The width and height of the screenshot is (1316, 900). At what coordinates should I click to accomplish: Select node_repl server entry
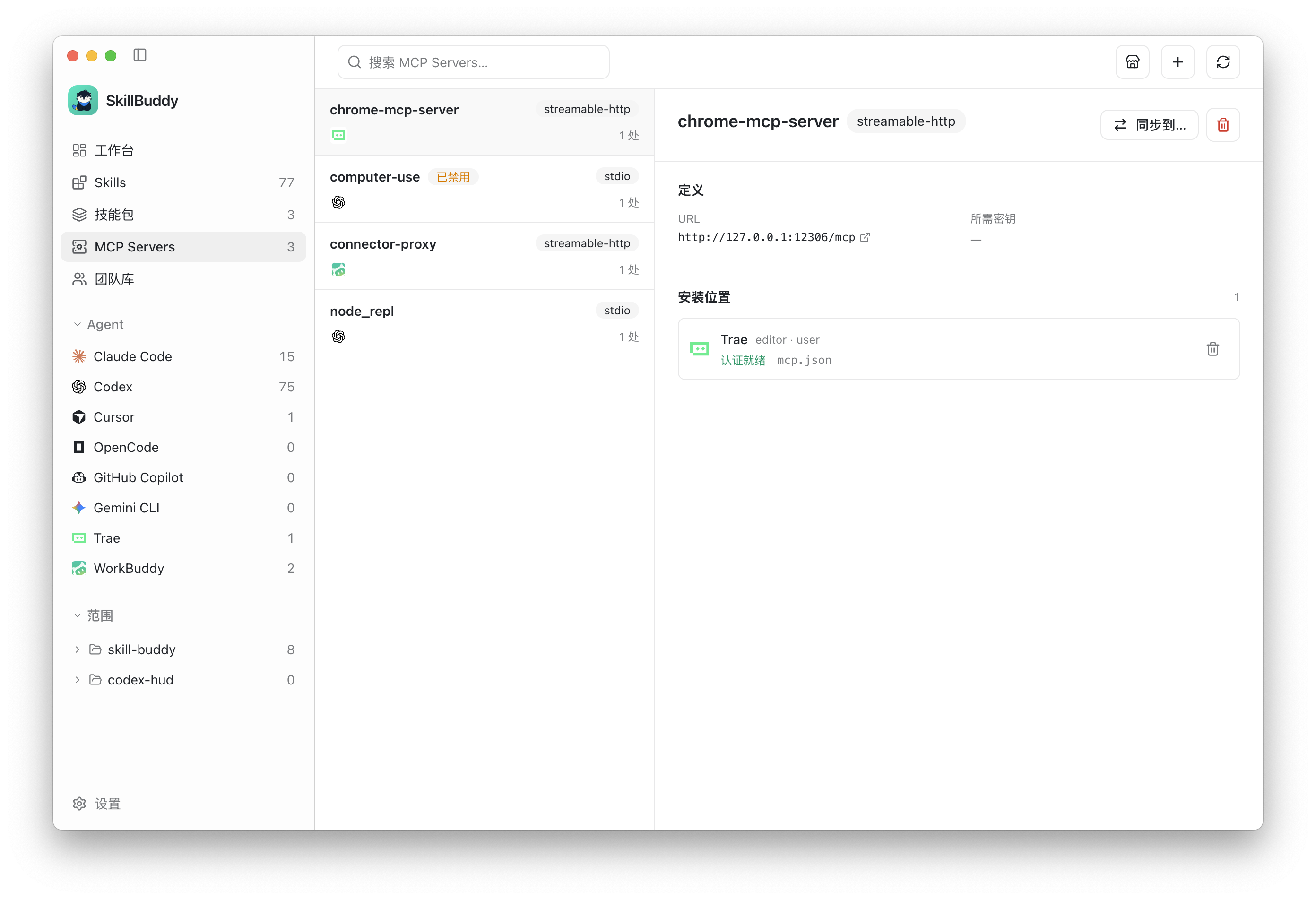coord(485,323)
